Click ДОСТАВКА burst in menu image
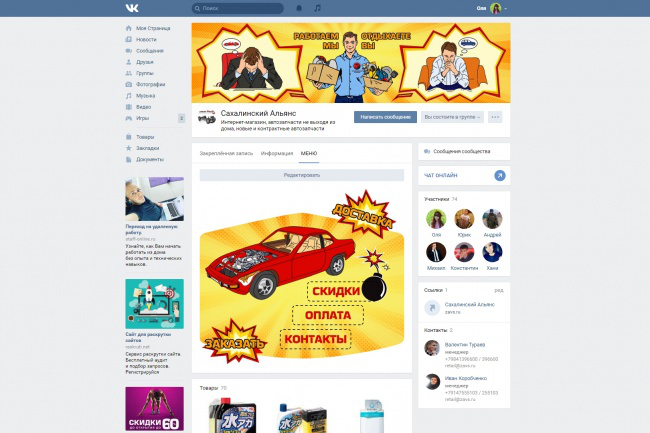Image resolution: width=650 pixels, height=433 pixels. (x=363, y=215)
